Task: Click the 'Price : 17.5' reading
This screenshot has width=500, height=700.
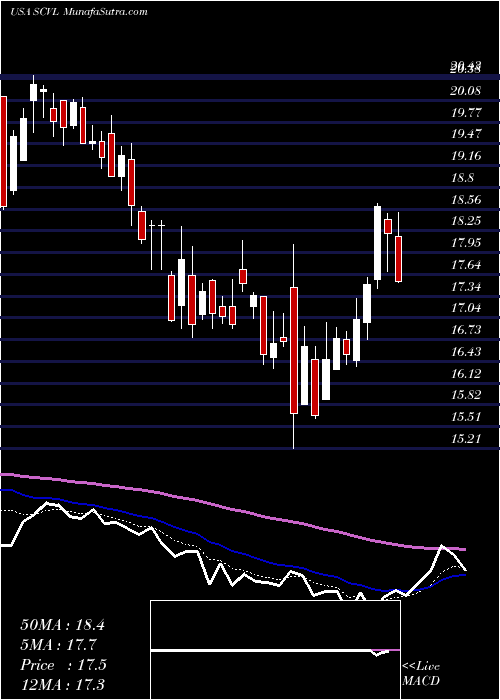Action: (63, 665)
